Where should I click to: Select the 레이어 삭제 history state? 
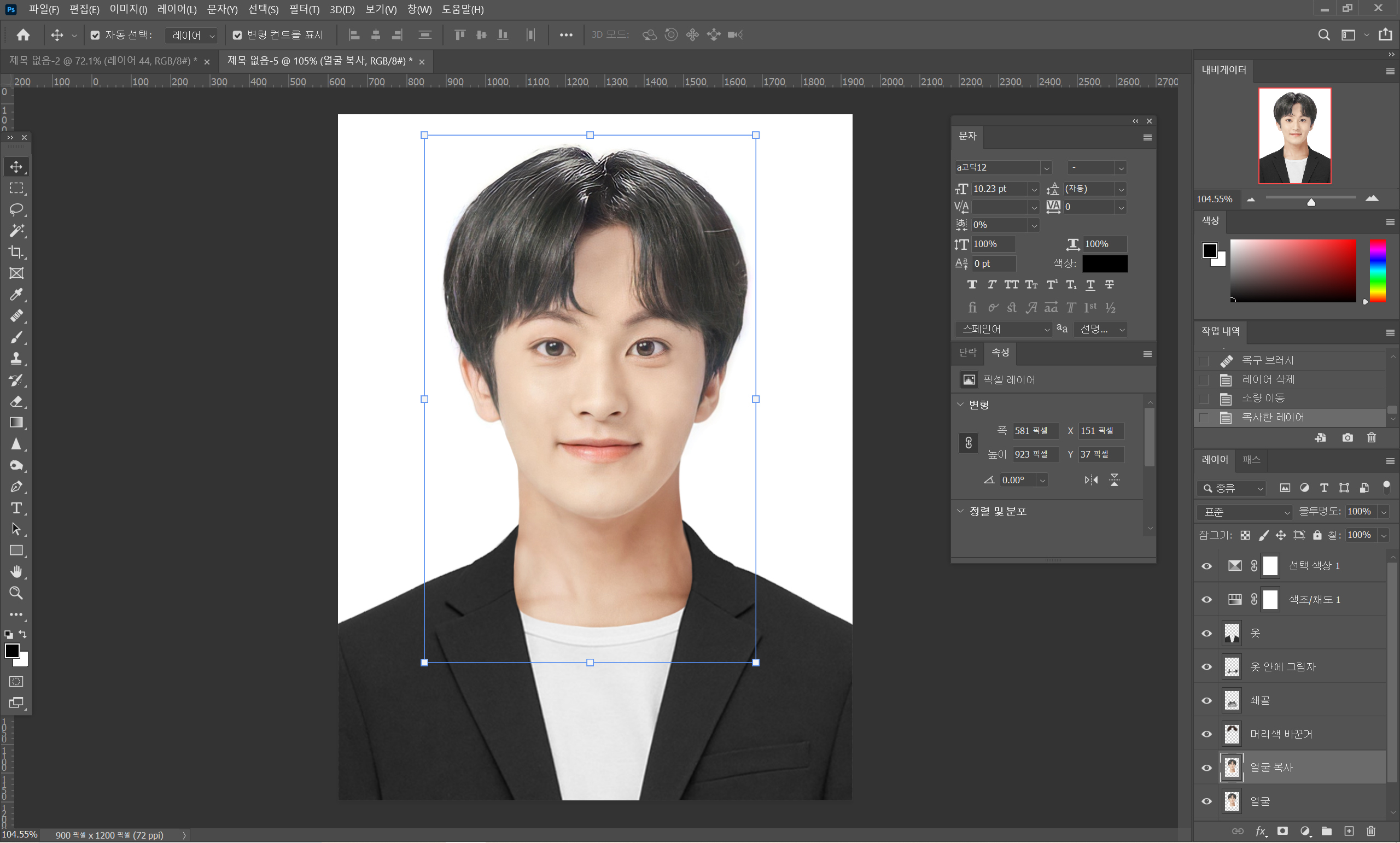1268,379
